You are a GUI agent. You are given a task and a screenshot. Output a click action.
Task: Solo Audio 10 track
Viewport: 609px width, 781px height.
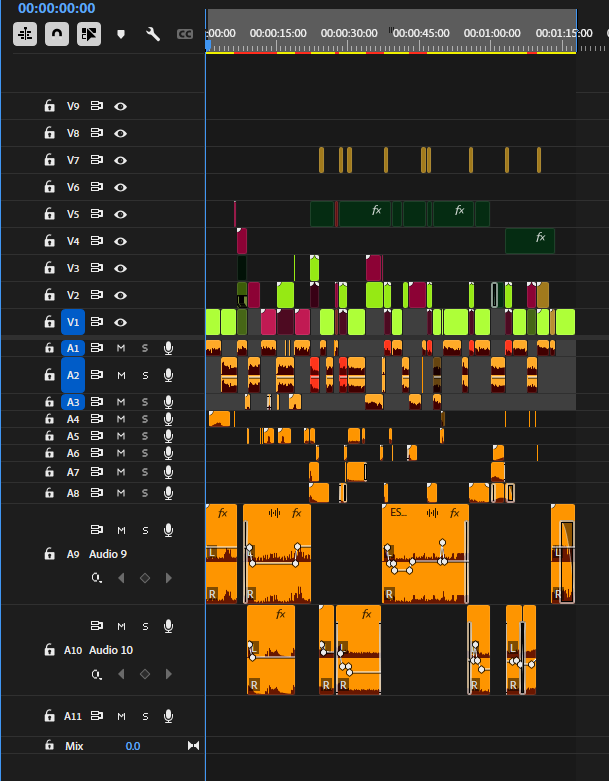click(145, 627)
